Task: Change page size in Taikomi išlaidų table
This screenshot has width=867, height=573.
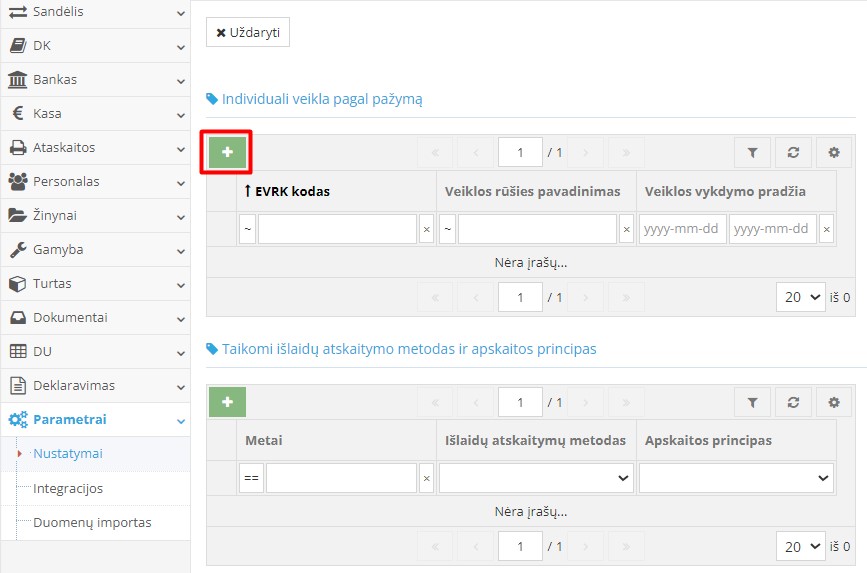Action: [801, 547]
